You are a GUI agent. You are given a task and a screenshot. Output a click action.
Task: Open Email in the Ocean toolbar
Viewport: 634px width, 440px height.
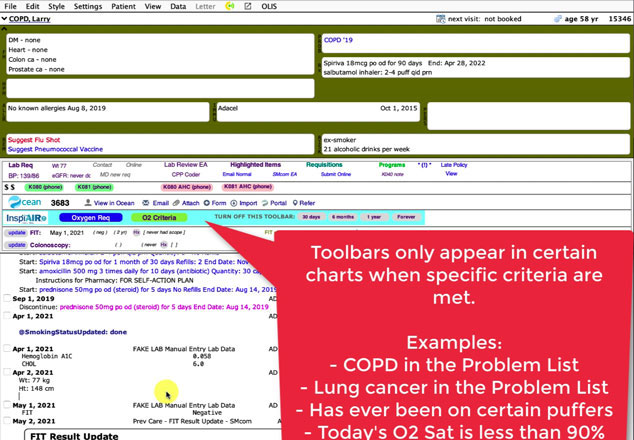(156, 203)
